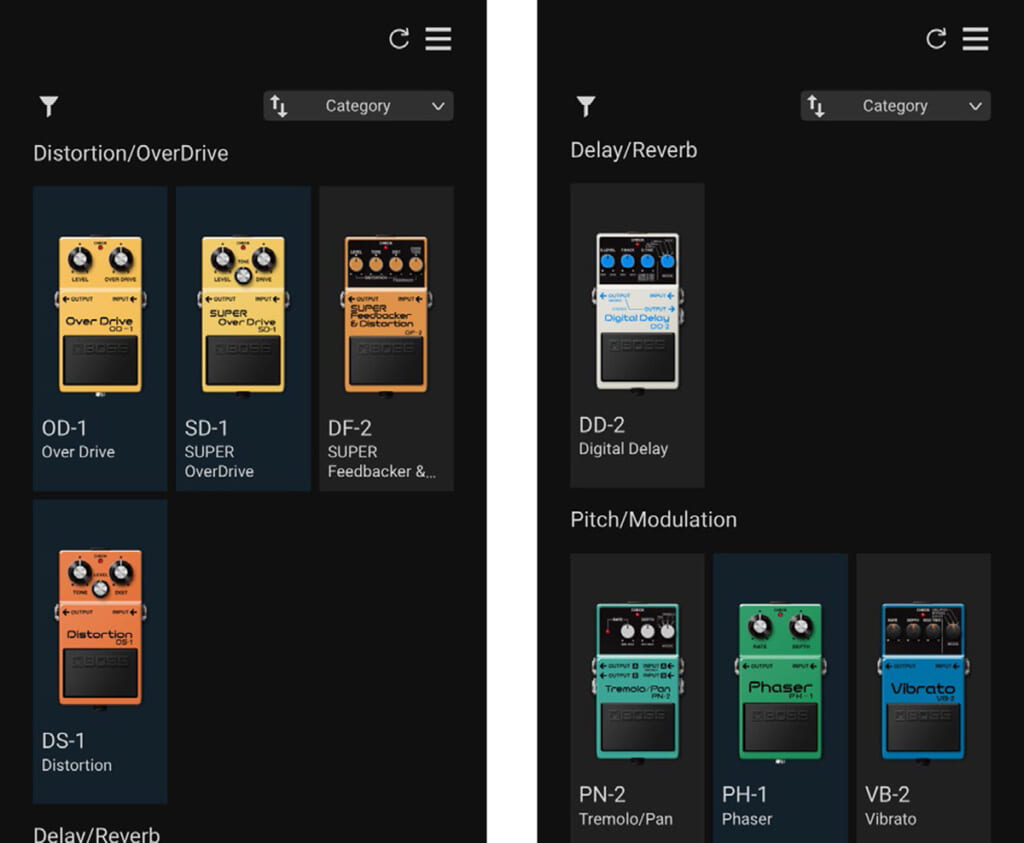Open the hamburger menu in the left panel

tap(438, 39)
